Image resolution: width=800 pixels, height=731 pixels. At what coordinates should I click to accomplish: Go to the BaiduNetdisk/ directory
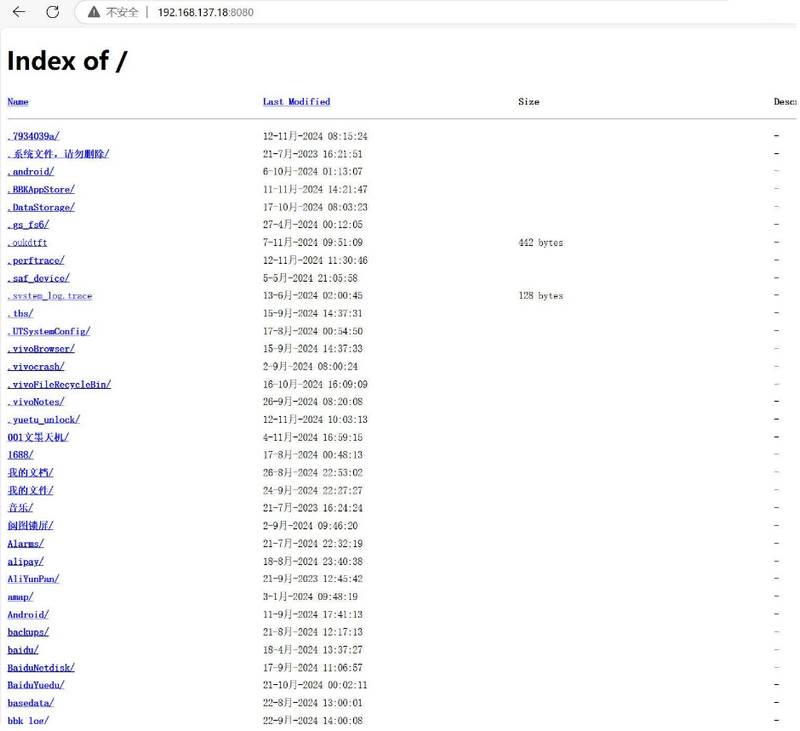pyautogui.click(x=41, y=668)
